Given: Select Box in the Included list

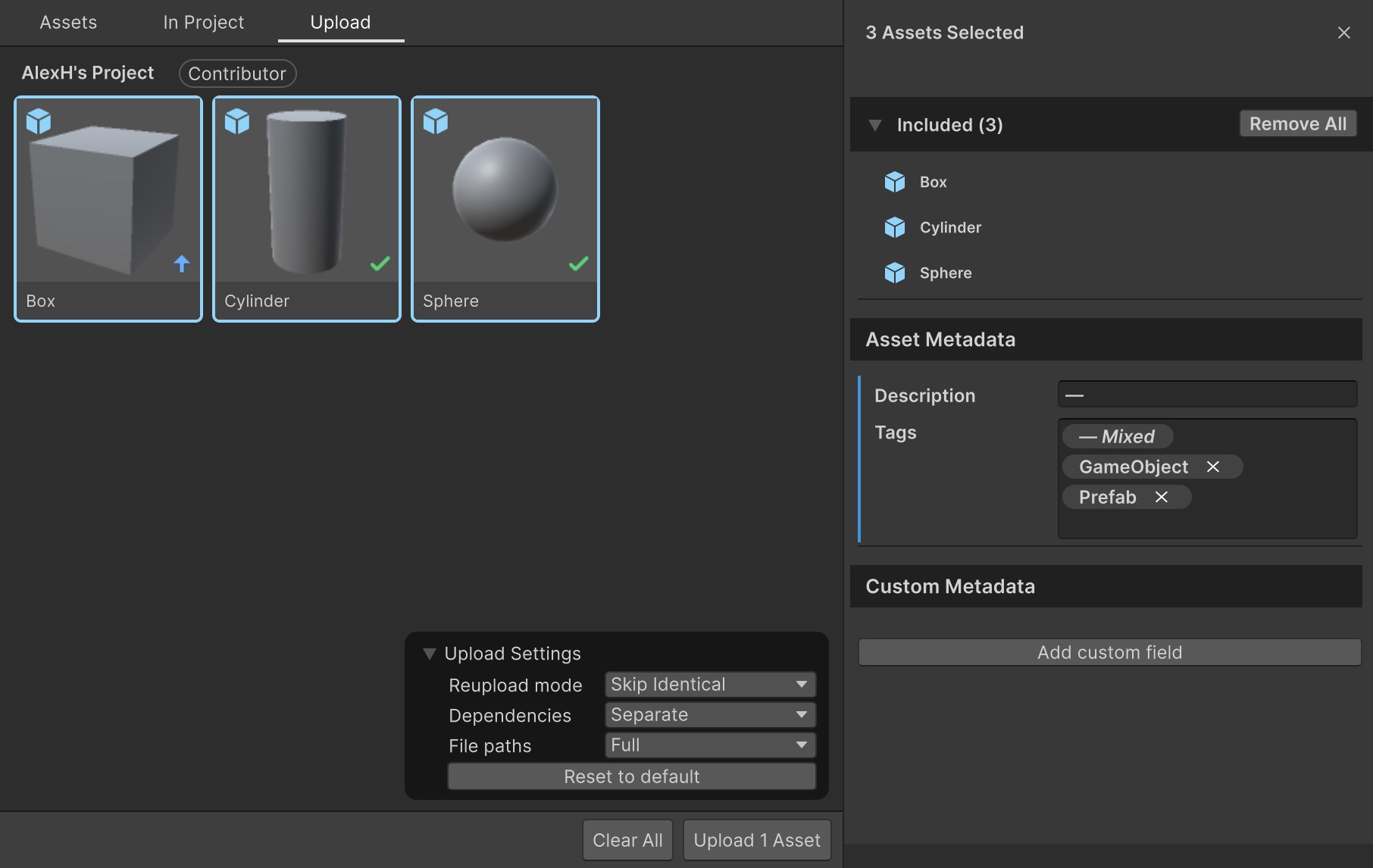Looking at the screenshot, I should point(933,182).
